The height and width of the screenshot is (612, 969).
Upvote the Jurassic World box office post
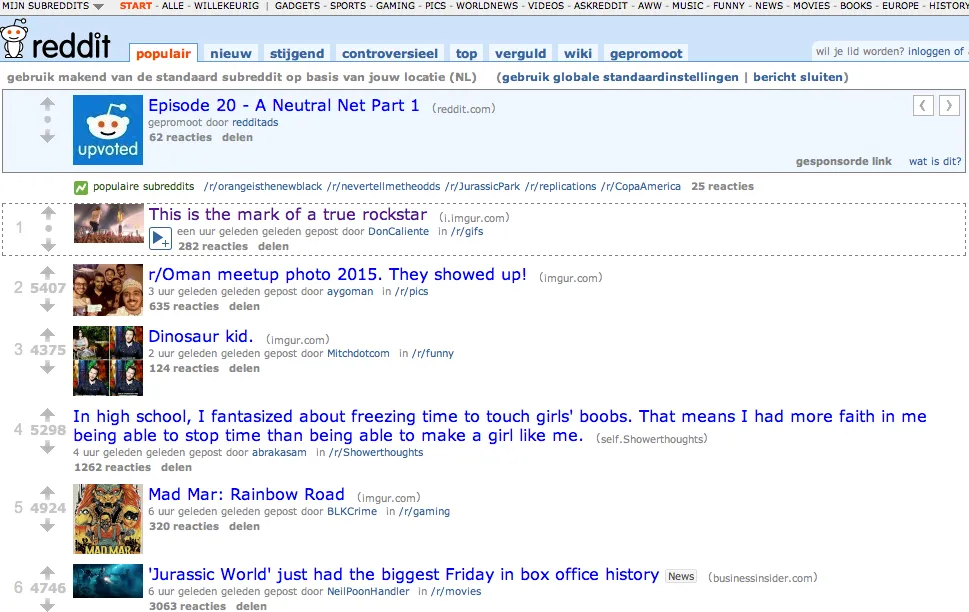click(48, 572)
